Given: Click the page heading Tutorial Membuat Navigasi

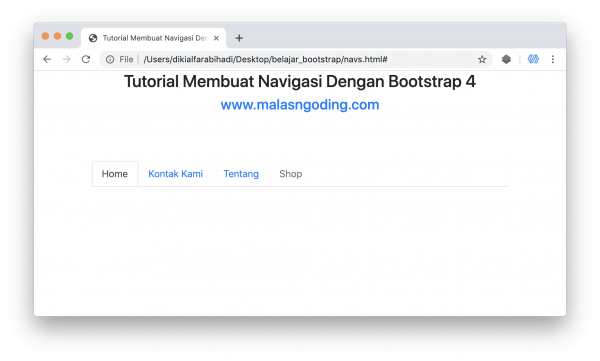Looking at the screenshot, I should (300, 82).
